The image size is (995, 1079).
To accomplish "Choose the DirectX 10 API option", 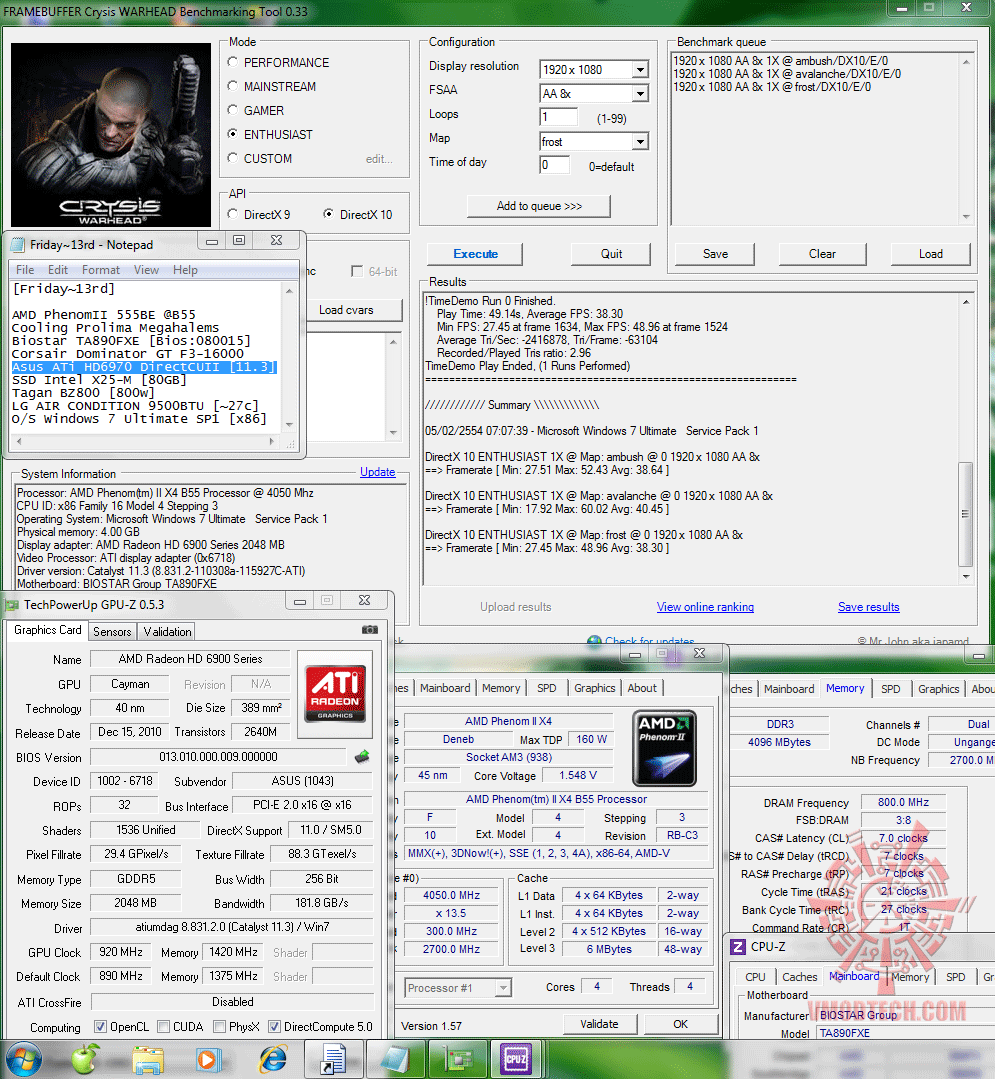I will pos(328,214).
